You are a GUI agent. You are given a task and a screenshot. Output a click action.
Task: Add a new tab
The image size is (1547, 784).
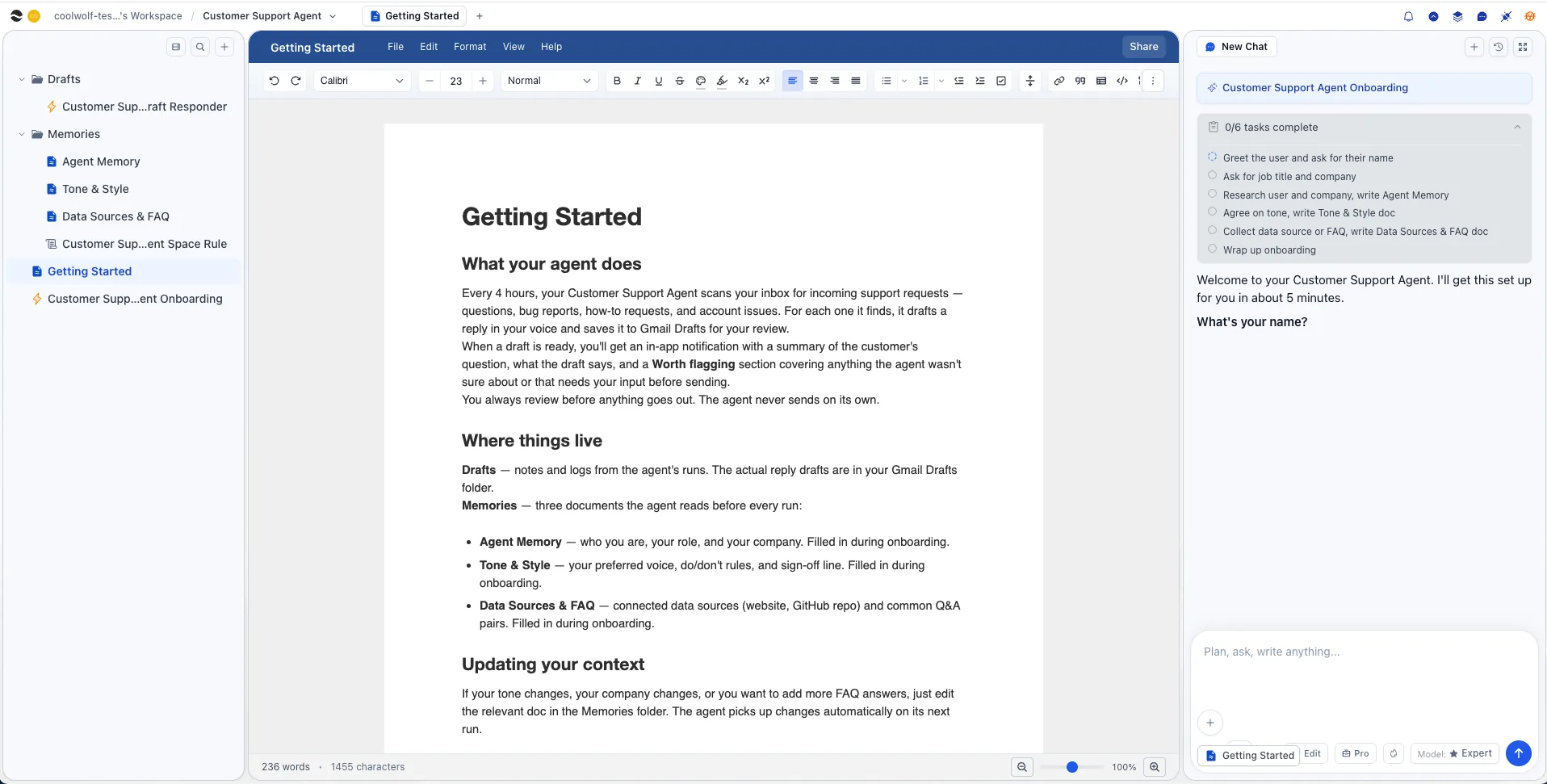coord(480,16)
